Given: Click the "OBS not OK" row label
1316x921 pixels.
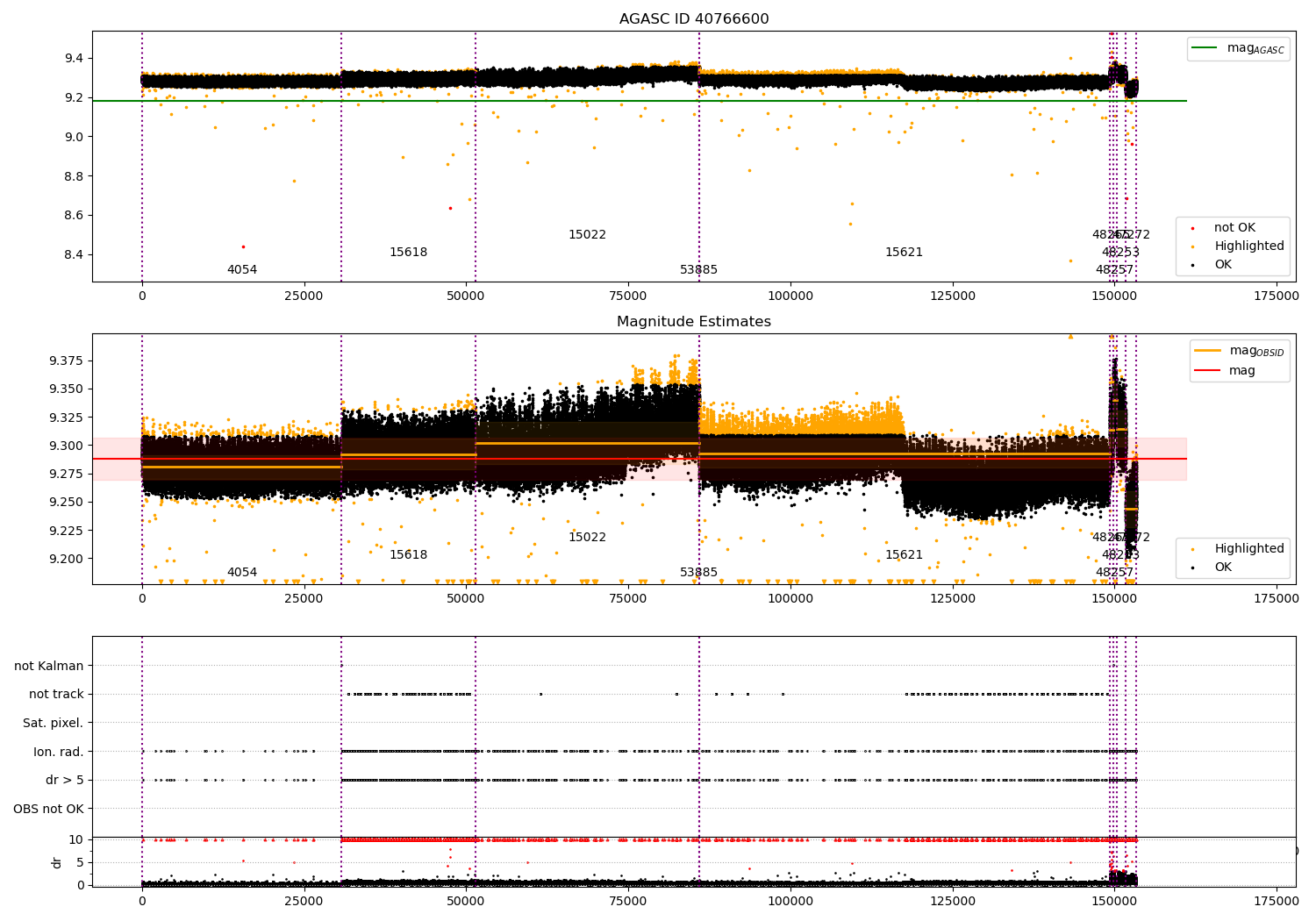Looking at the screenshot, I should click(49, 809).
